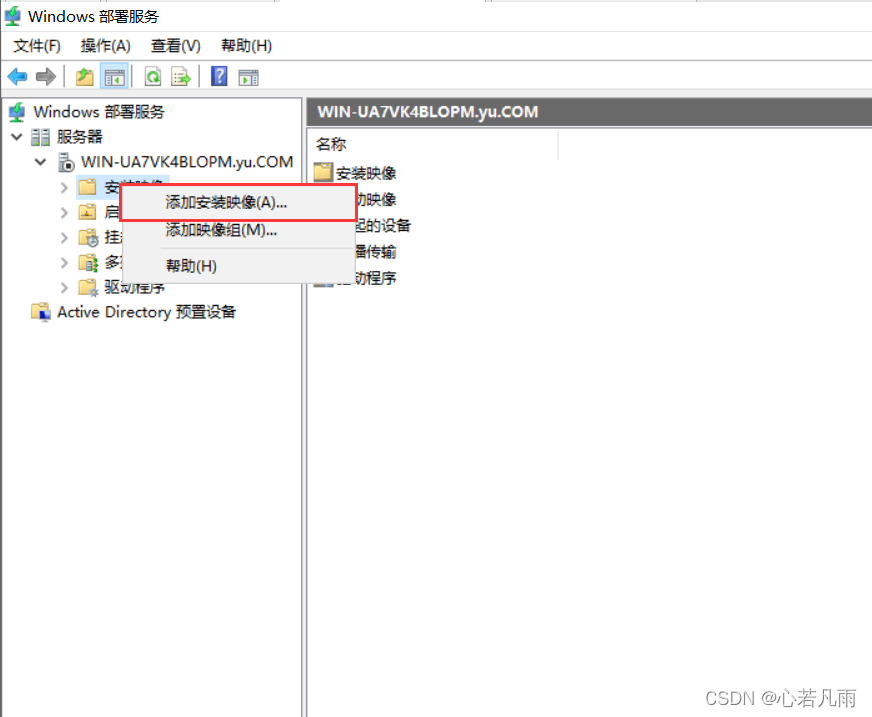Click the blue Back arrow toolbar icon
Viewport: 872px width, 717px height.
(x=17, y=76)
